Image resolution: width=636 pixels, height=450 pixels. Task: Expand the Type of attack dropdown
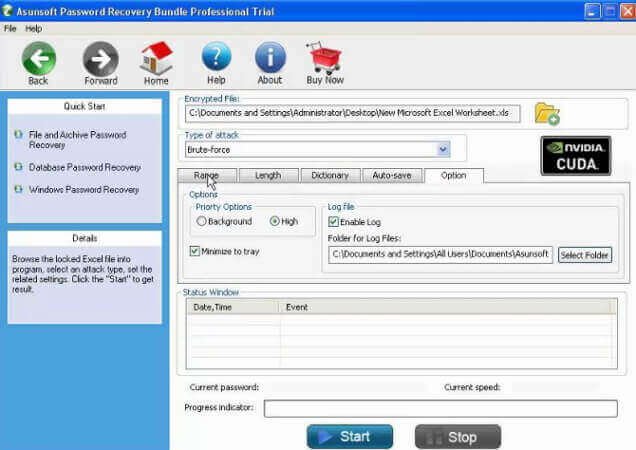(x=443, y=150)
